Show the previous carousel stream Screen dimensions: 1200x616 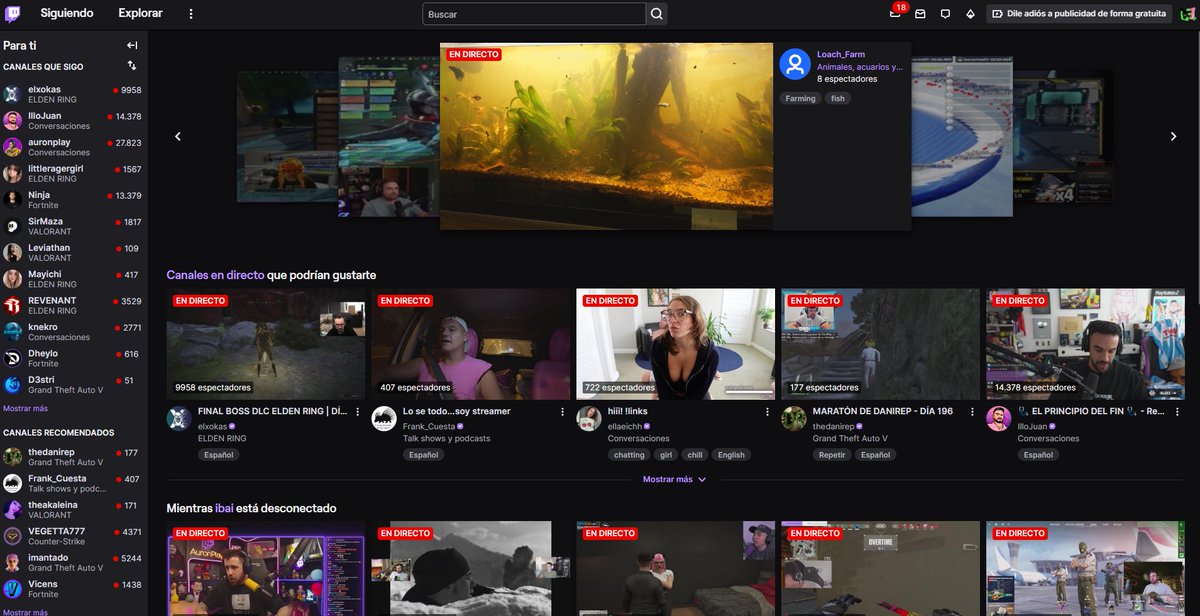(178, 136)
